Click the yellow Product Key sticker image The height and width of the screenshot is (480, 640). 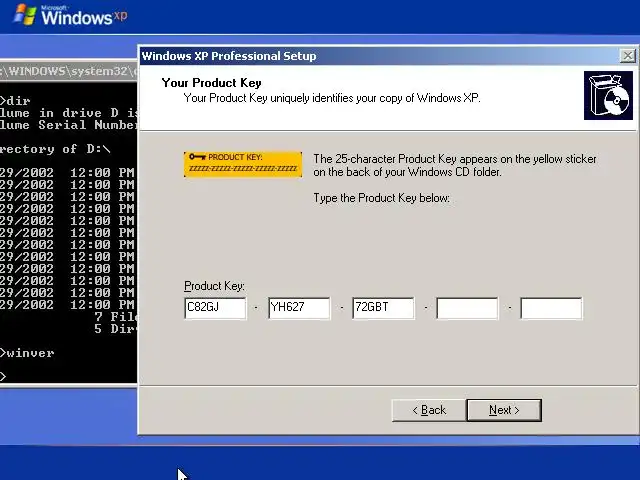[243, 164]
